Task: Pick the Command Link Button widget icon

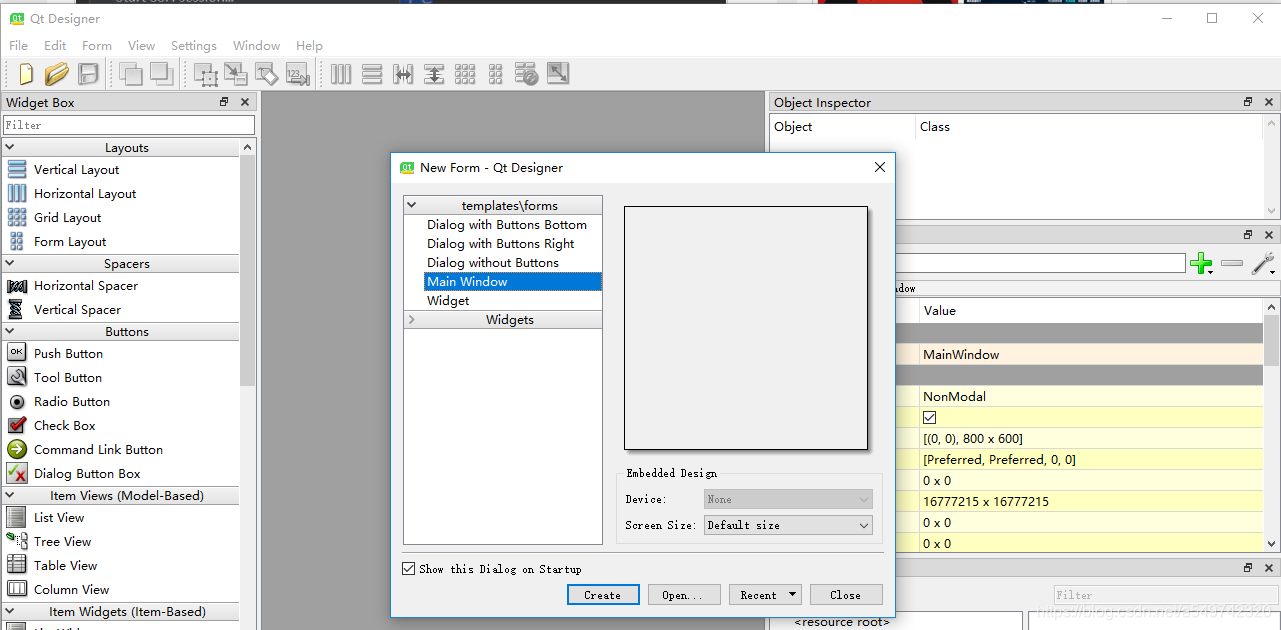Action: [x=17, y=449]
